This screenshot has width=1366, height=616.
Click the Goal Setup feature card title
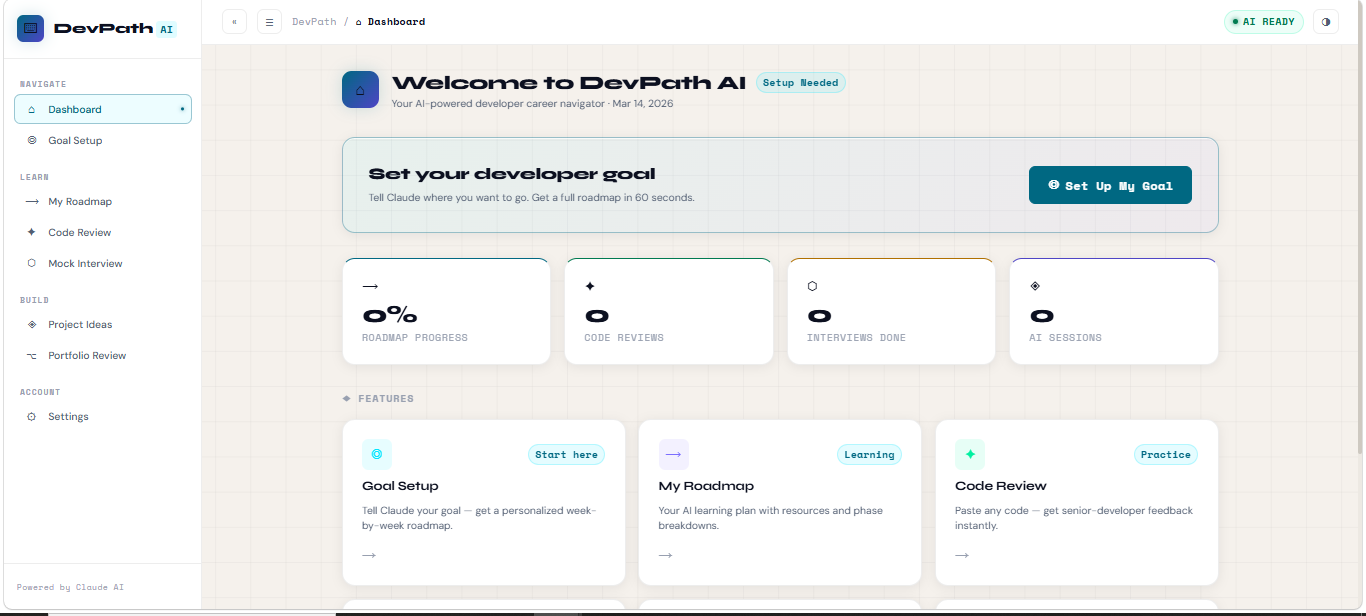400,486
